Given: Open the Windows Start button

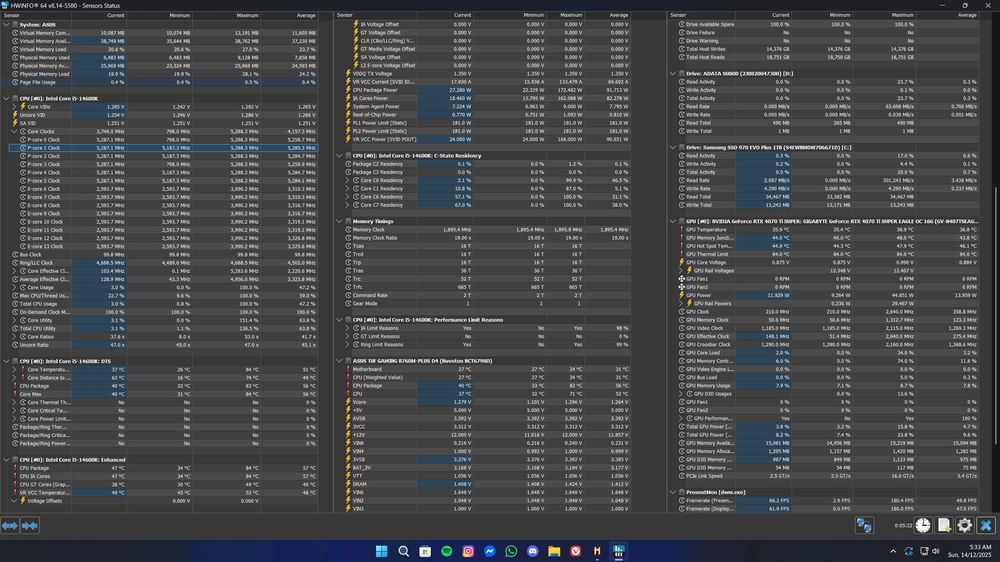Looking at the screenshot, I should [x=381, y=551].
